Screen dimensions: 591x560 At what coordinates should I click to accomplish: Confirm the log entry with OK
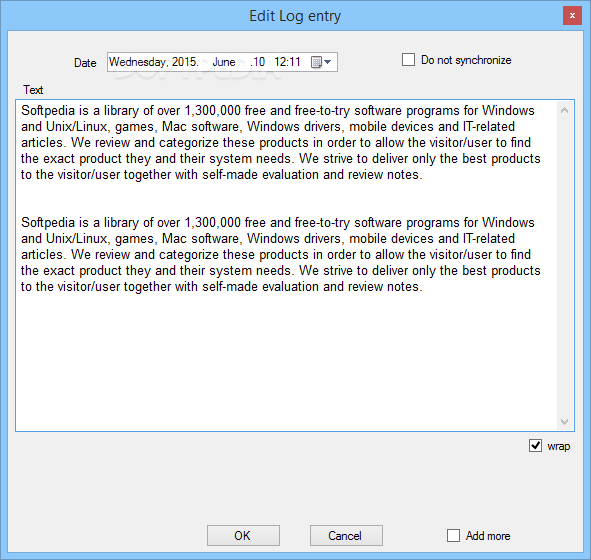click(243, 536)
